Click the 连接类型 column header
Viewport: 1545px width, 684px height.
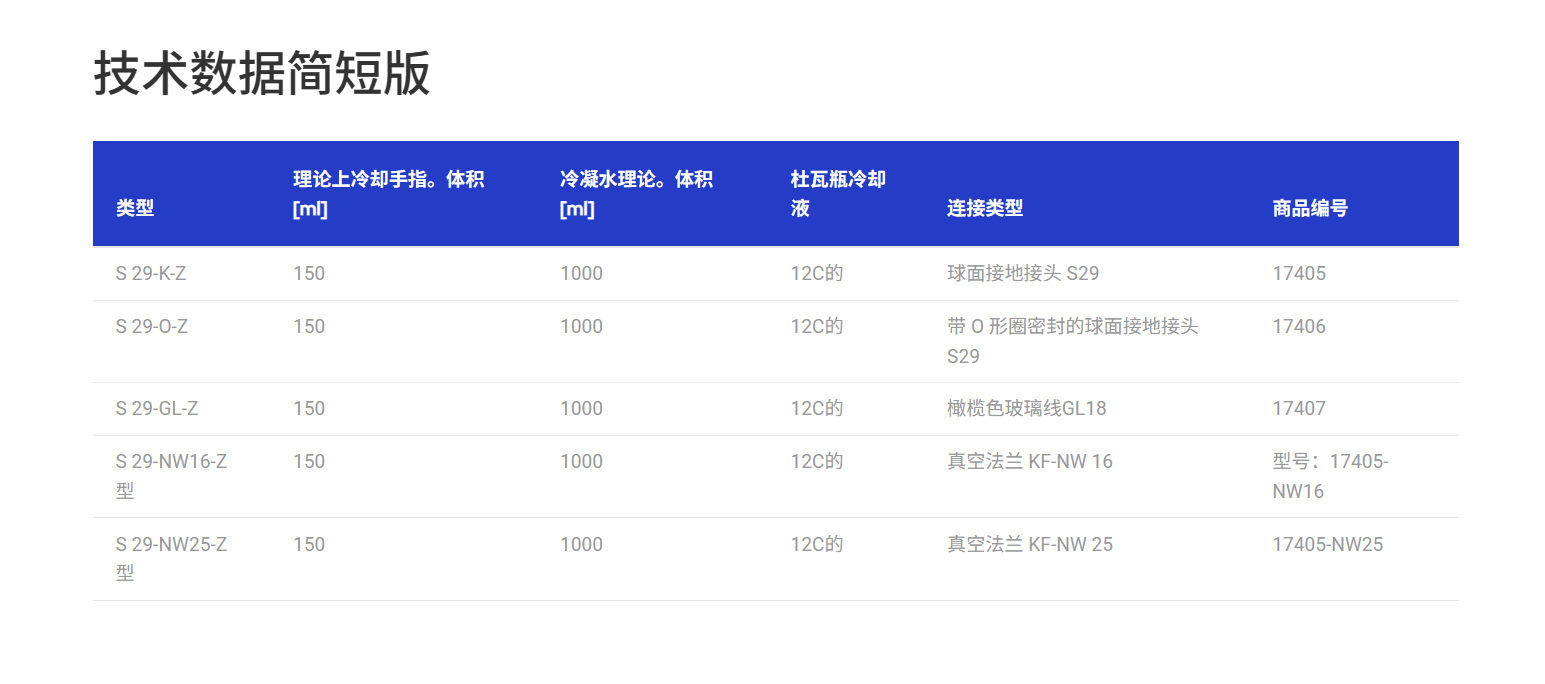coord(985,208)
